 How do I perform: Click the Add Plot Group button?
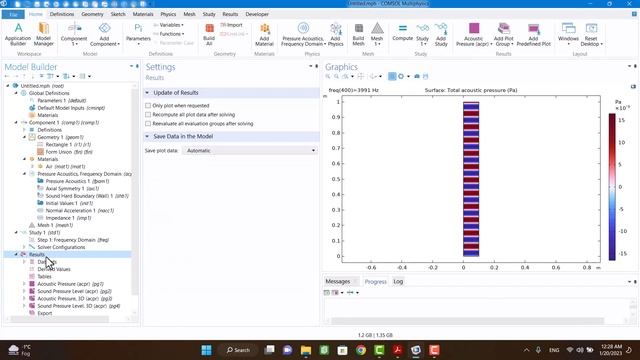point(504,34)
